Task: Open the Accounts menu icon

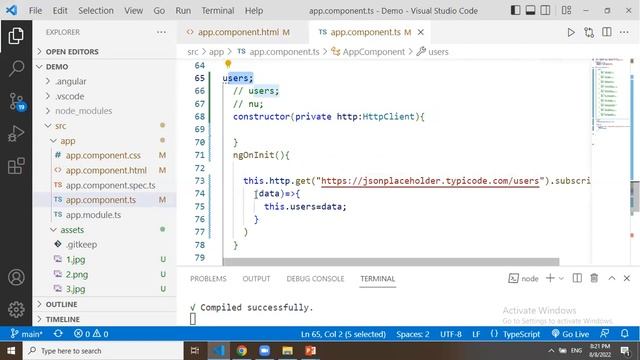Action: [16, 277]
